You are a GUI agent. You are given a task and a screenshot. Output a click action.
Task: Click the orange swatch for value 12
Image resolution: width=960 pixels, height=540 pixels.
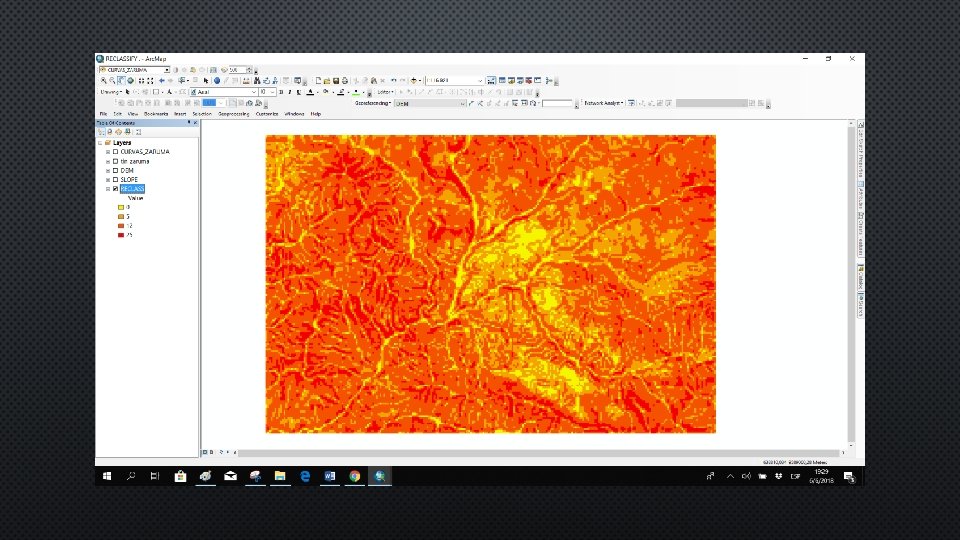121,226
